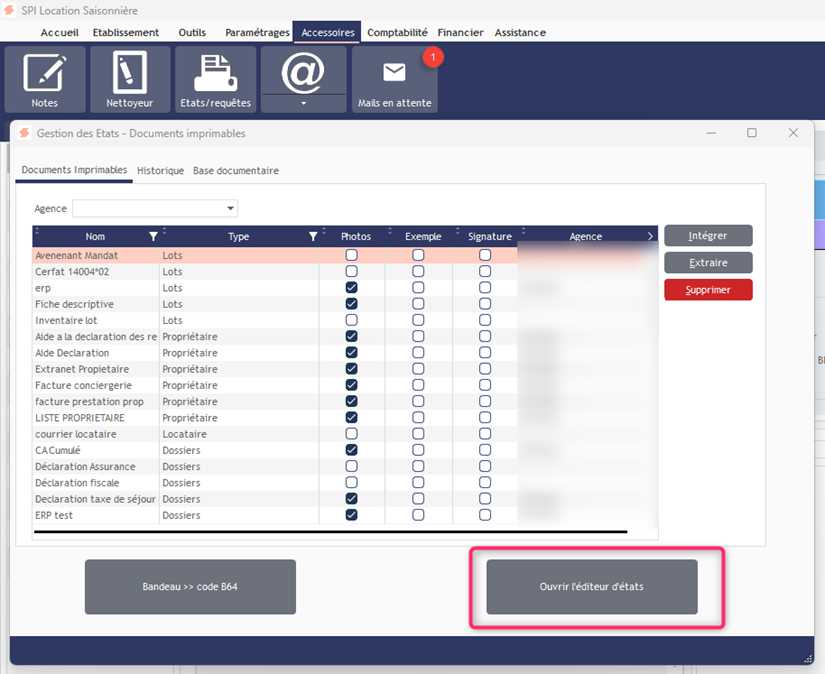Enable Photos checkbox for Avenenant Mandat

click(351, 255)
